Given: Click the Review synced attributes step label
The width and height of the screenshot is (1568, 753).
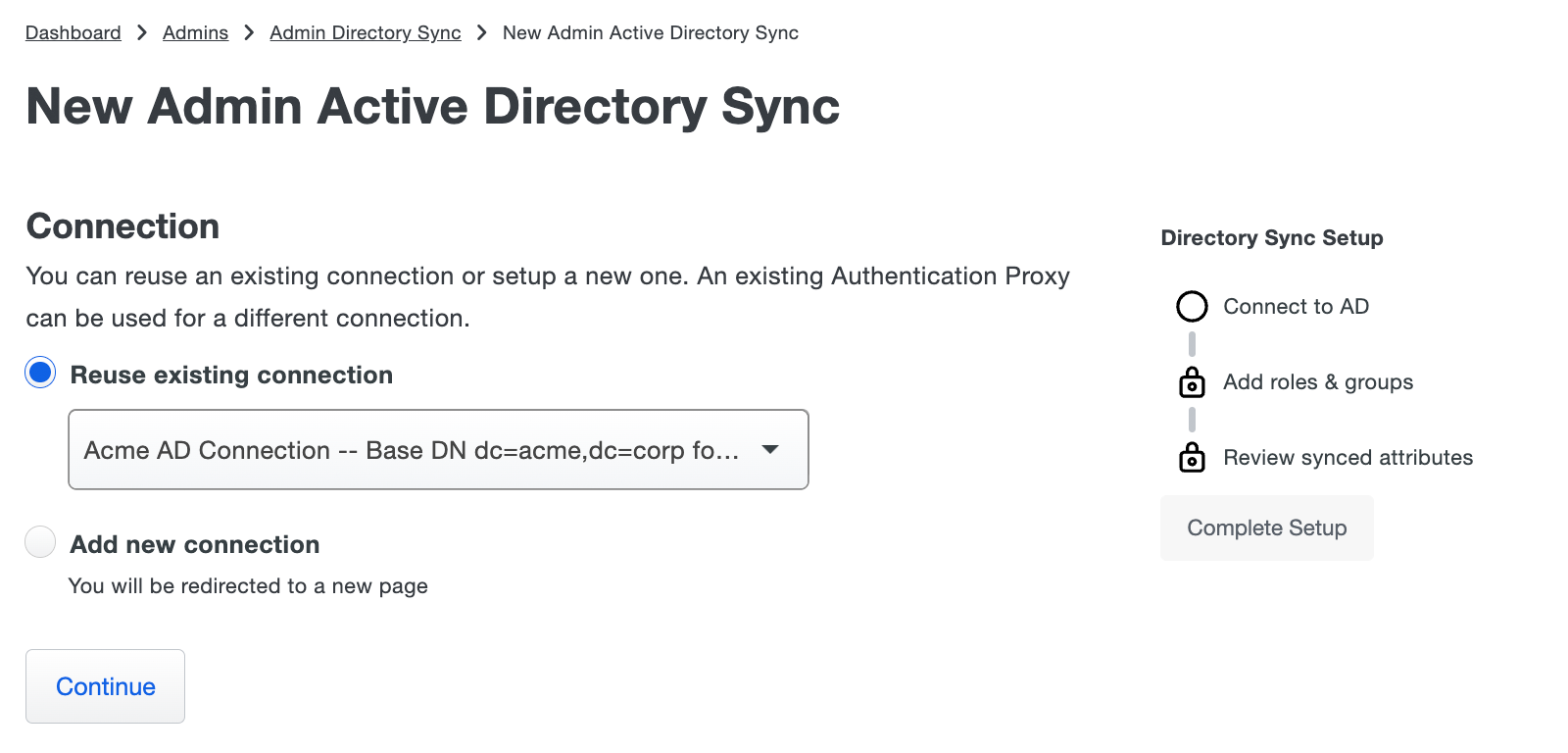Looking at the screenshot, I should coord(1347,457).
